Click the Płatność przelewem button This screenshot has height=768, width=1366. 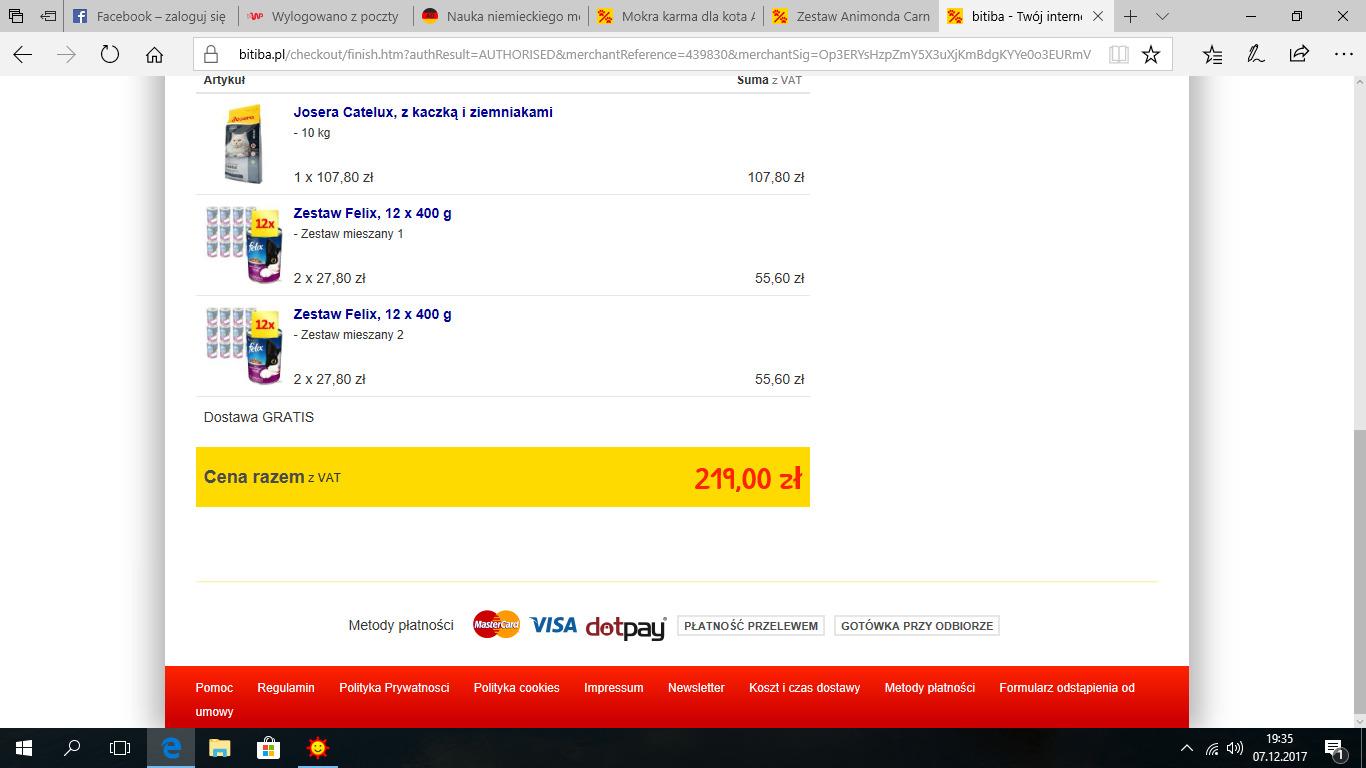[751, 626]
